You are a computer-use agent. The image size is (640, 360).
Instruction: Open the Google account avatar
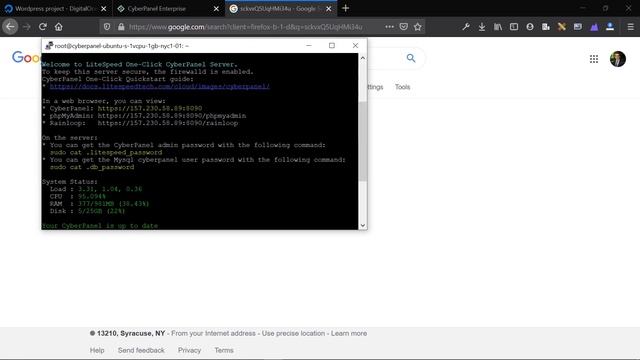point(618,59)
